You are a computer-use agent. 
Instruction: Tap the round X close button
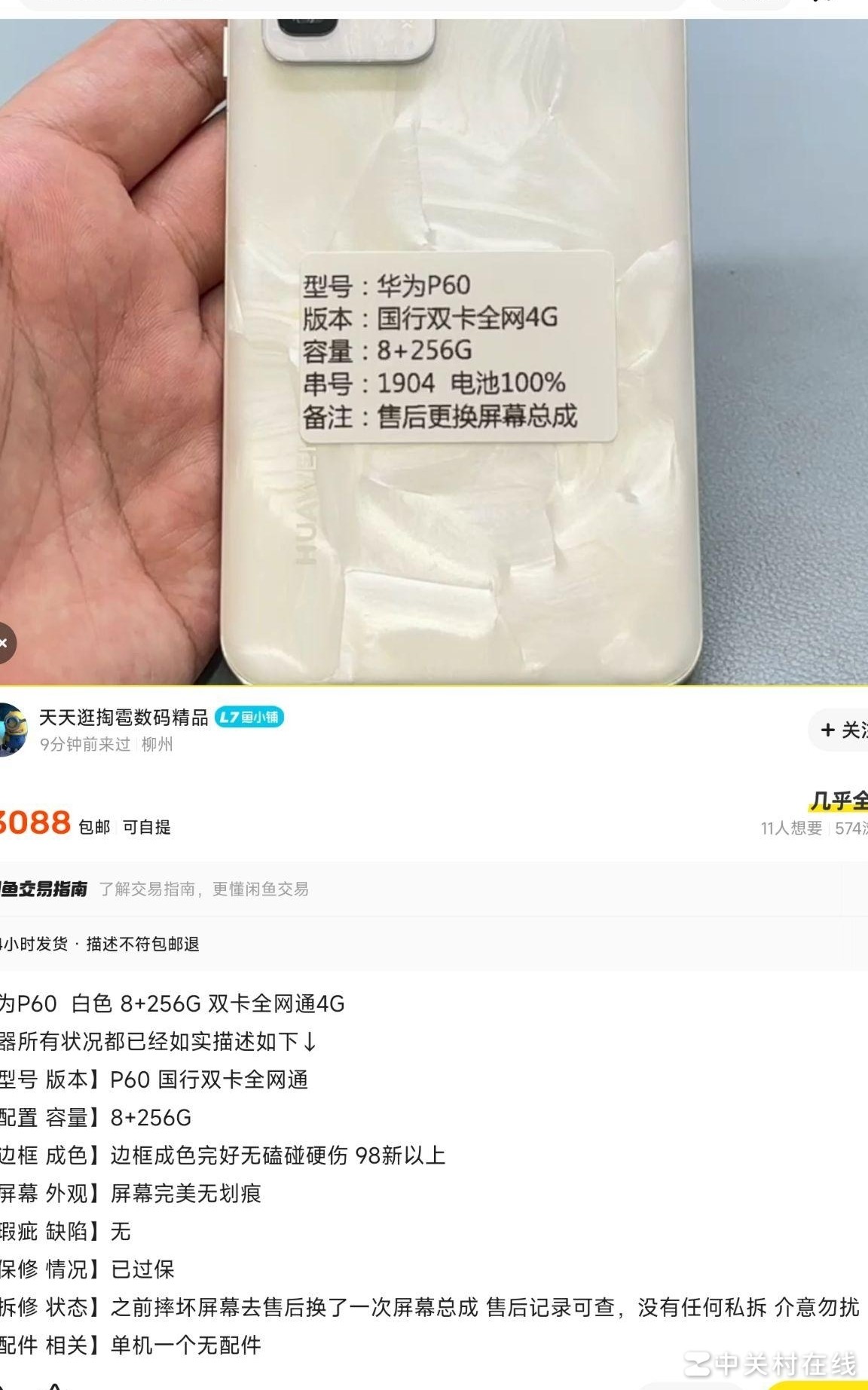[5, 643]
